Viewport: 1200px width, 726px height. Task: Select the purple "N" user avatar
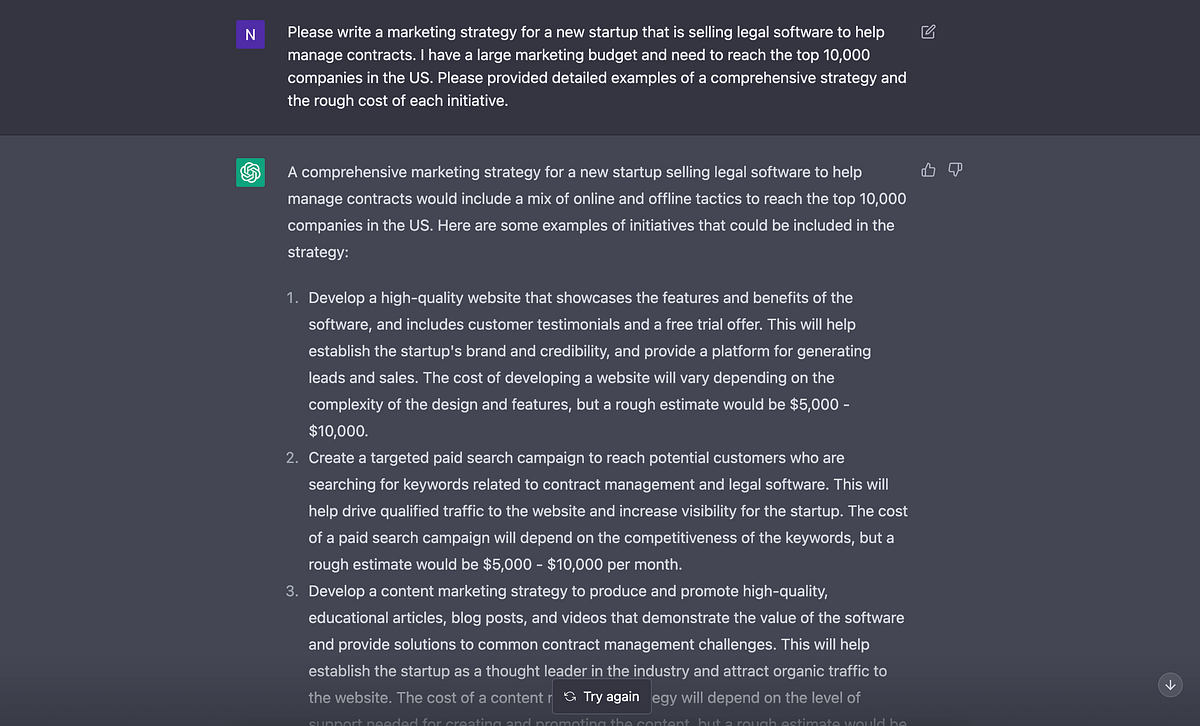(x=250, y=34)
